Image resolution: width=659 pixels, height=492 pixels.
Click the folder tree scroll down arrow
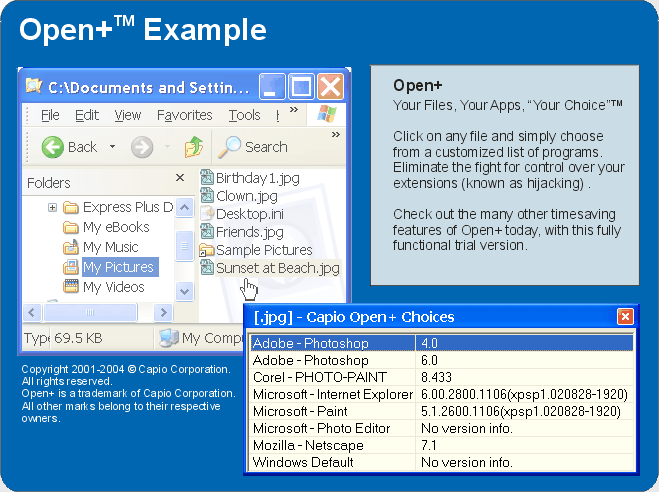[184, 291]
